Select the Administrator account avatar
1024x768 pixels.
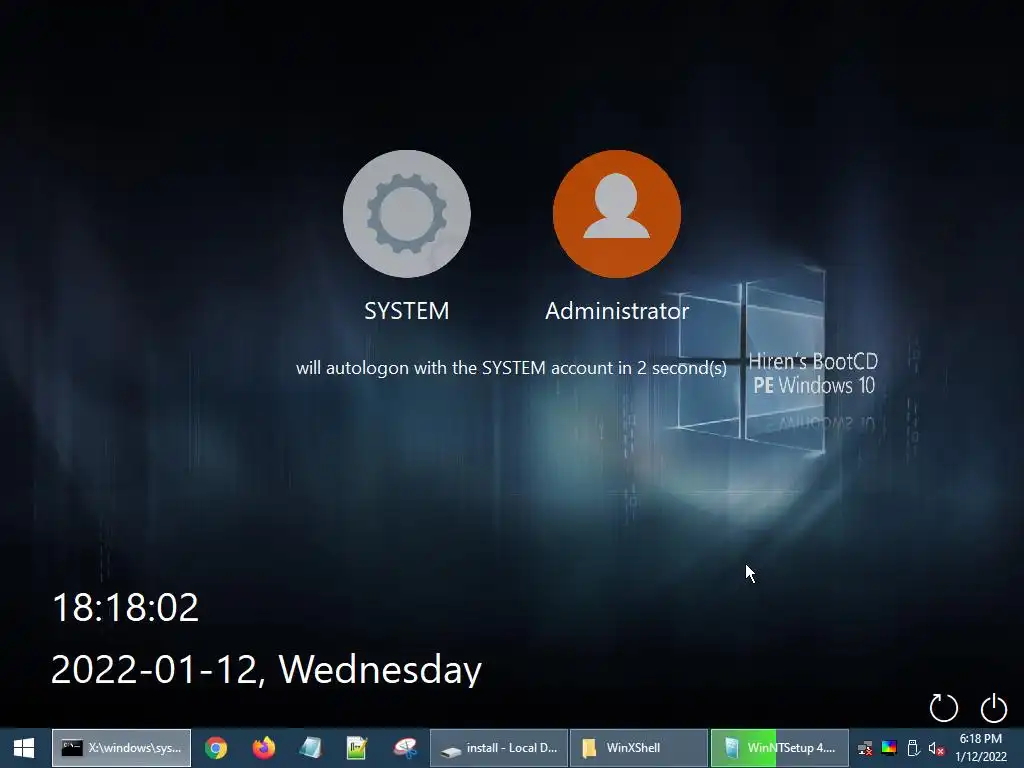pyautogui.click(x=616, y=214)
